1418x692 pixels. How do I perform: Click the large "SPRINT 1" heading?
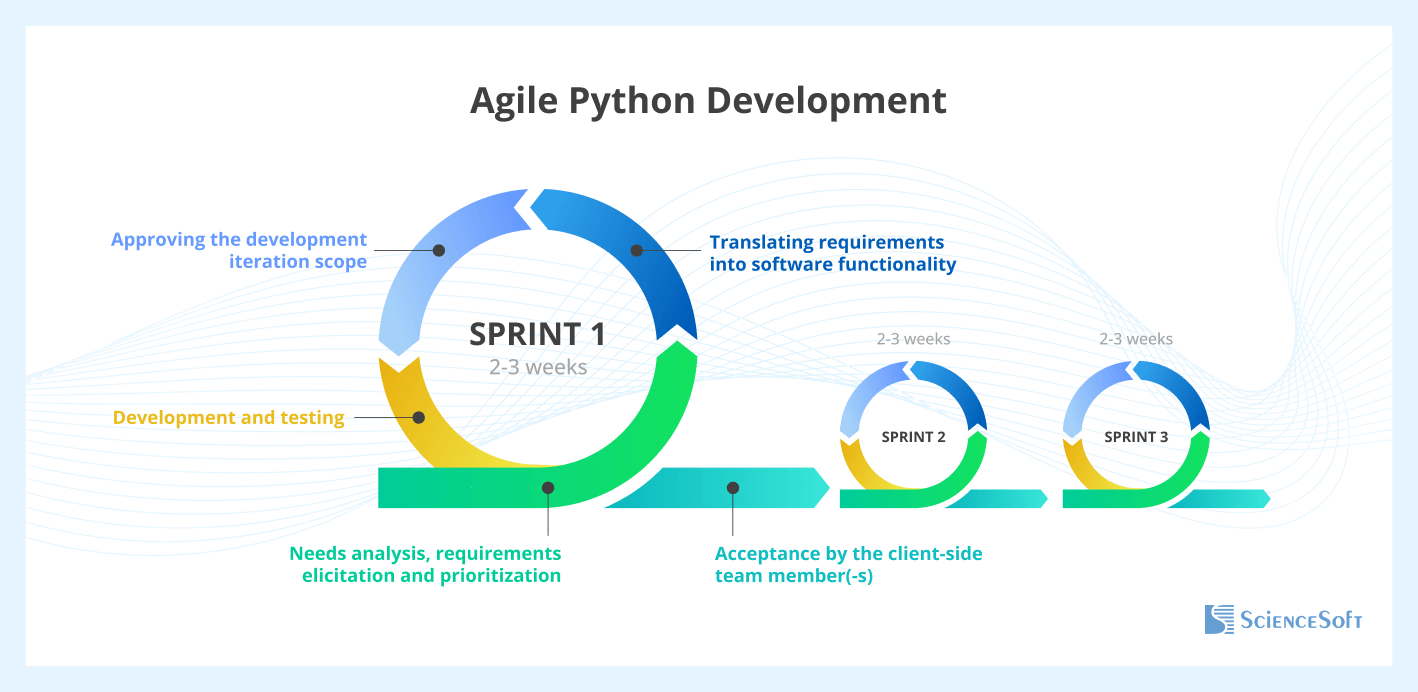[x=537, y=334]
